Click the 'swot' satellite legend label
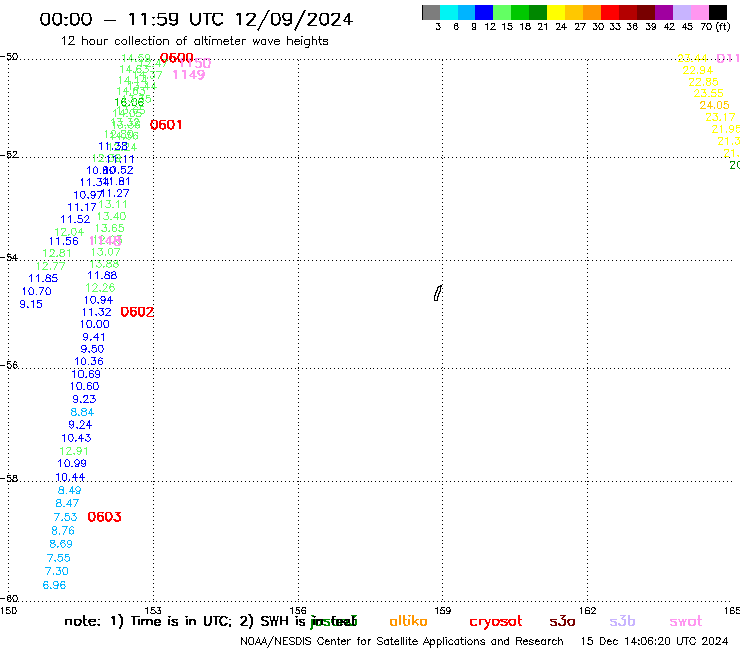This screenshot has width=740, height=650. pos(686,621)
